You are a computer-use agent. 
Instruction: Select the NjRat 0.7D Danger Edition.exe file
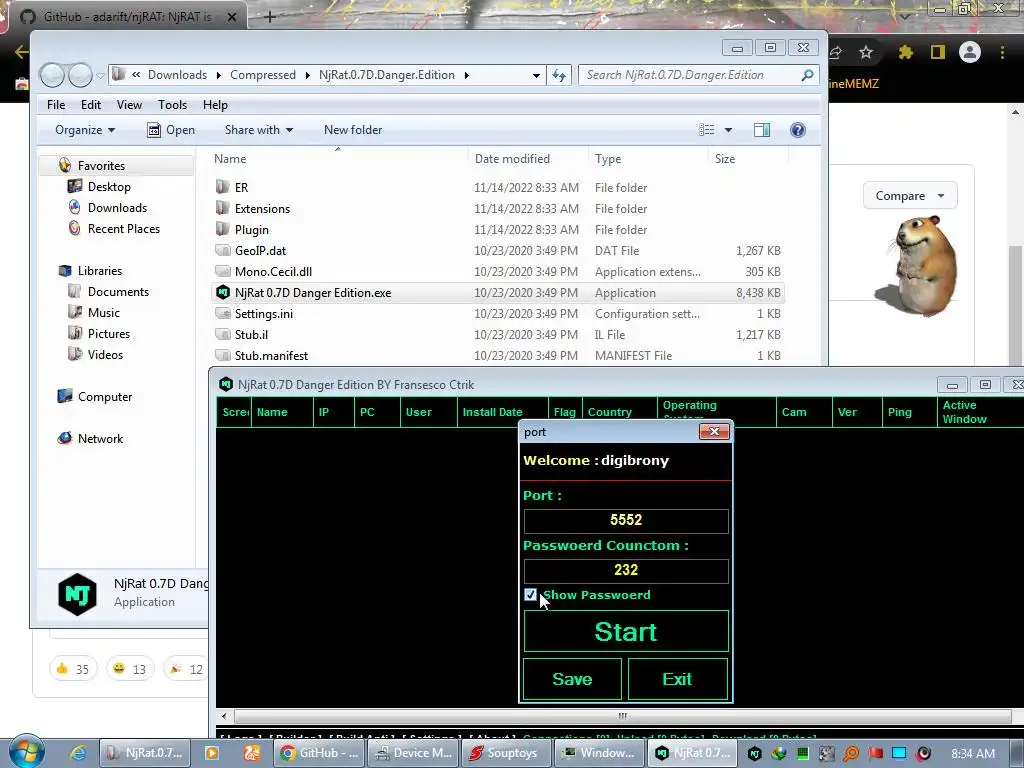point(500,293)
